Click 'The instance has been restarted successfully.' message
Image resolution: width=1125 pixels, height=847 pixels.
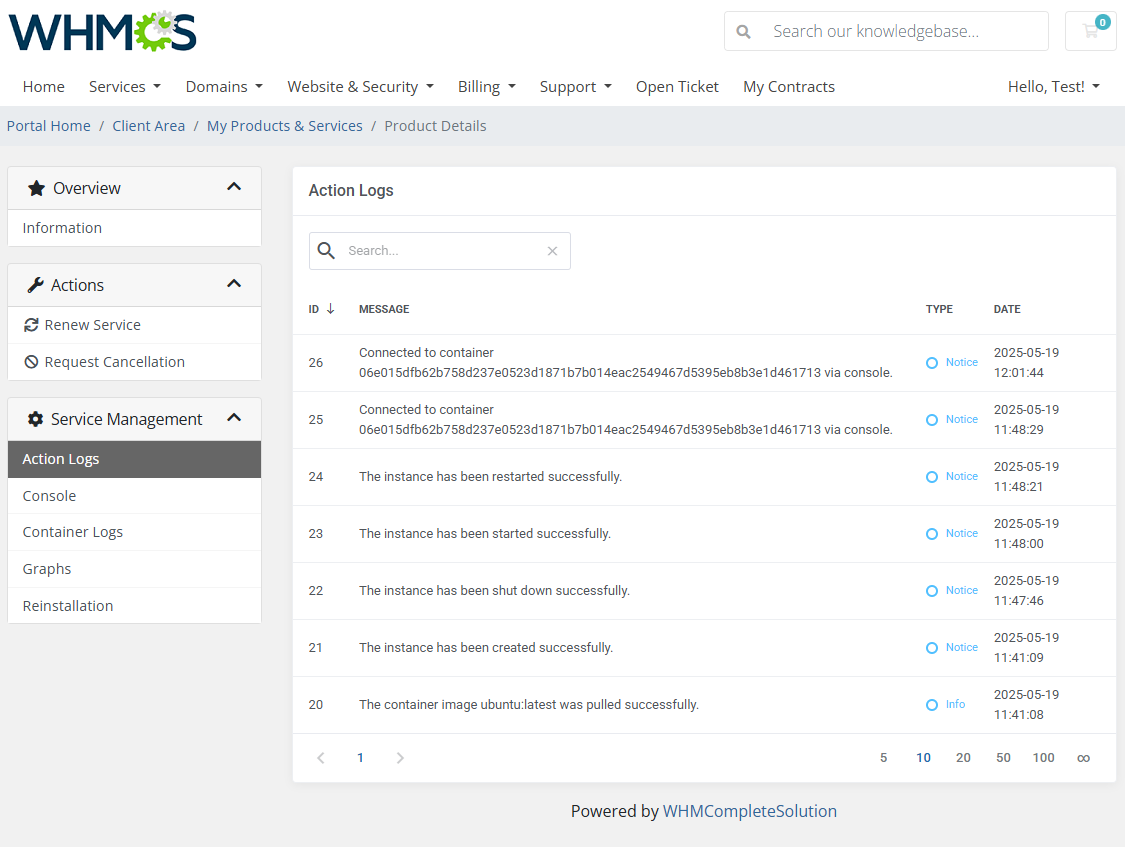490,477
